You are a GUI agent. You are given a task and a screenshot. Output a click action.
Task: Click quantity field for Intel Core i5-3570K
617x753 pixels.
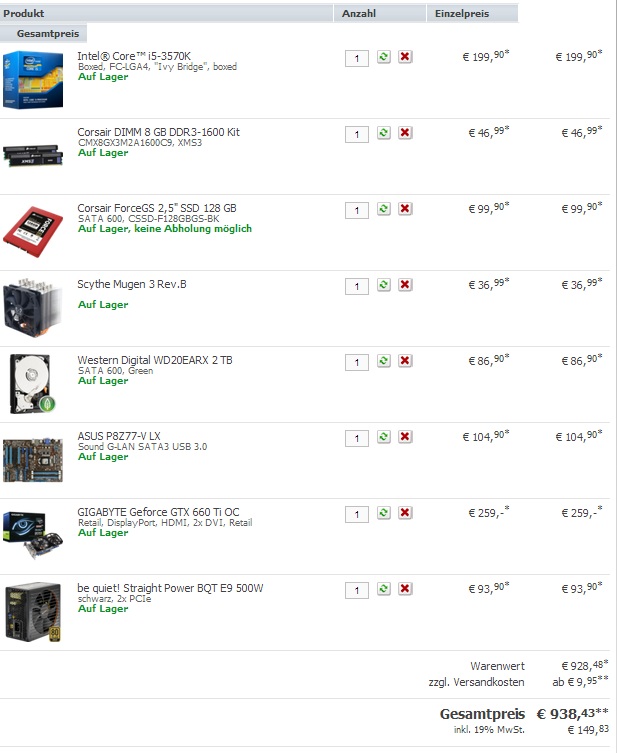point(357,59)
